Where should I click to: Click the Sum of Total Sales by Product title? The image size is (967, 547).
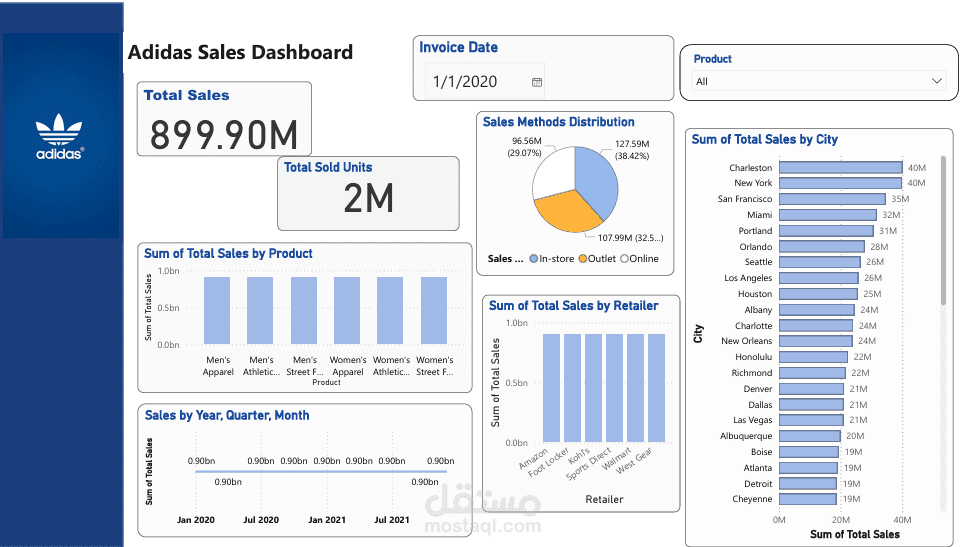click(x=228, y=253)
